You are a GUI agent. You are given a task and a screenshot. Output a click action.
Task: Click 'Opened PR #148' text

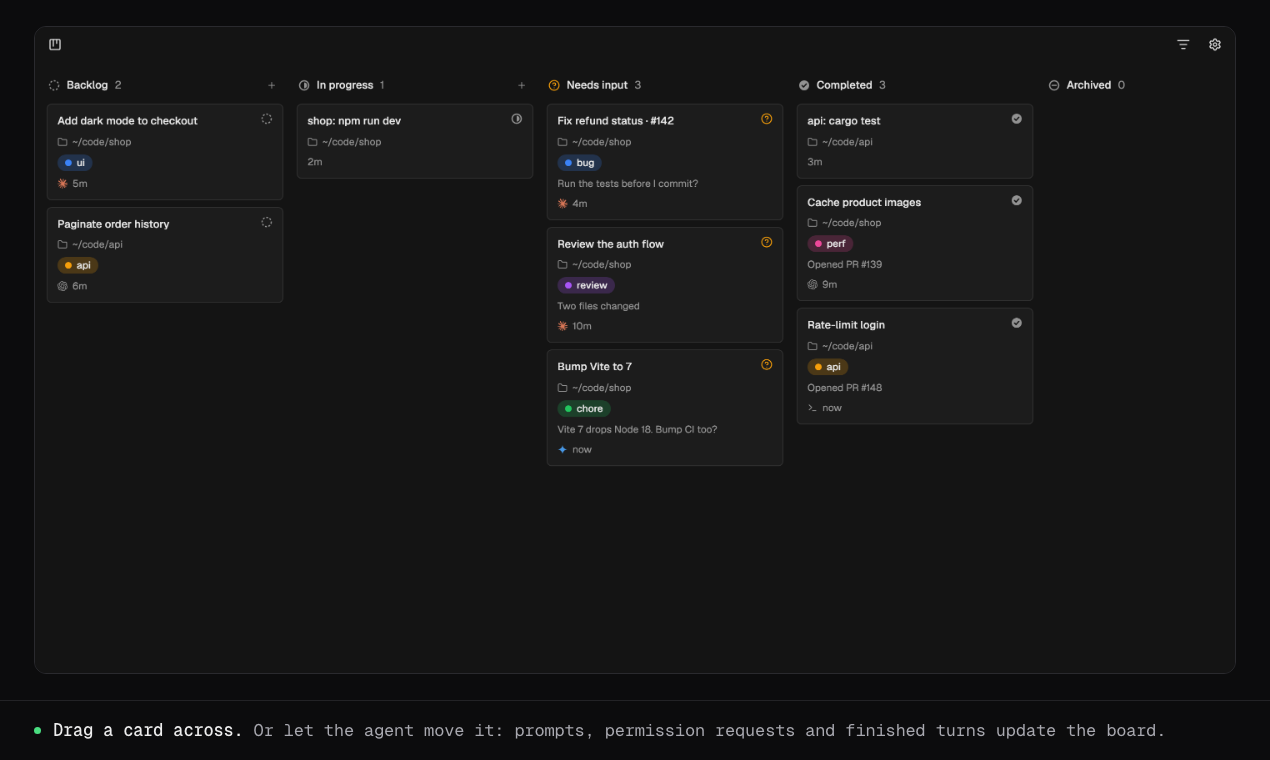[x=845, y=388]
